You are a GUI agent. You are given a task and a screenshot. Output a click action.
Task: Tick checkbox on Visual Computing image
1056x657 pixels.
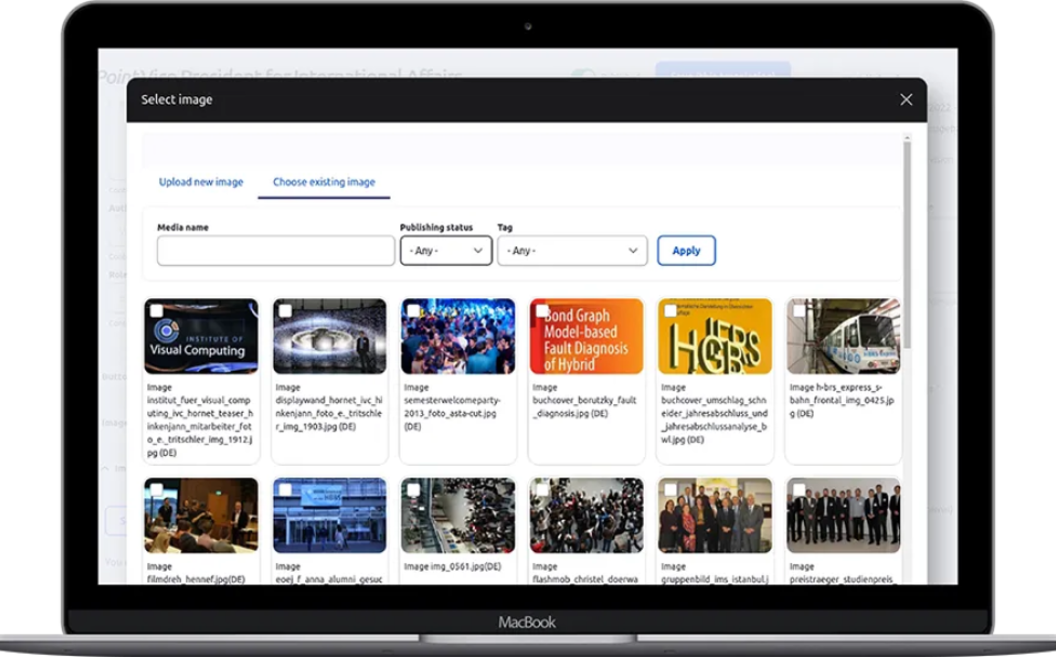157,311
